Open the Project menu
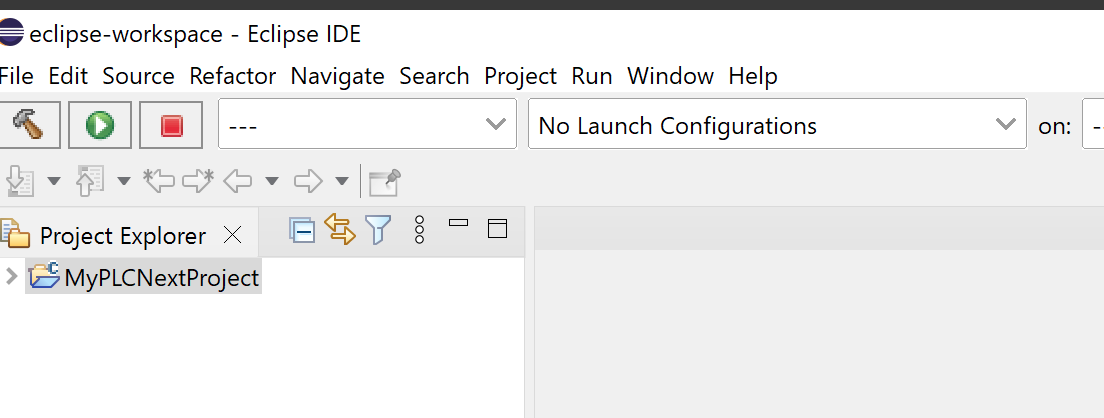The width and height of the screenshot is (1104, 418). [x=520, y=76]
